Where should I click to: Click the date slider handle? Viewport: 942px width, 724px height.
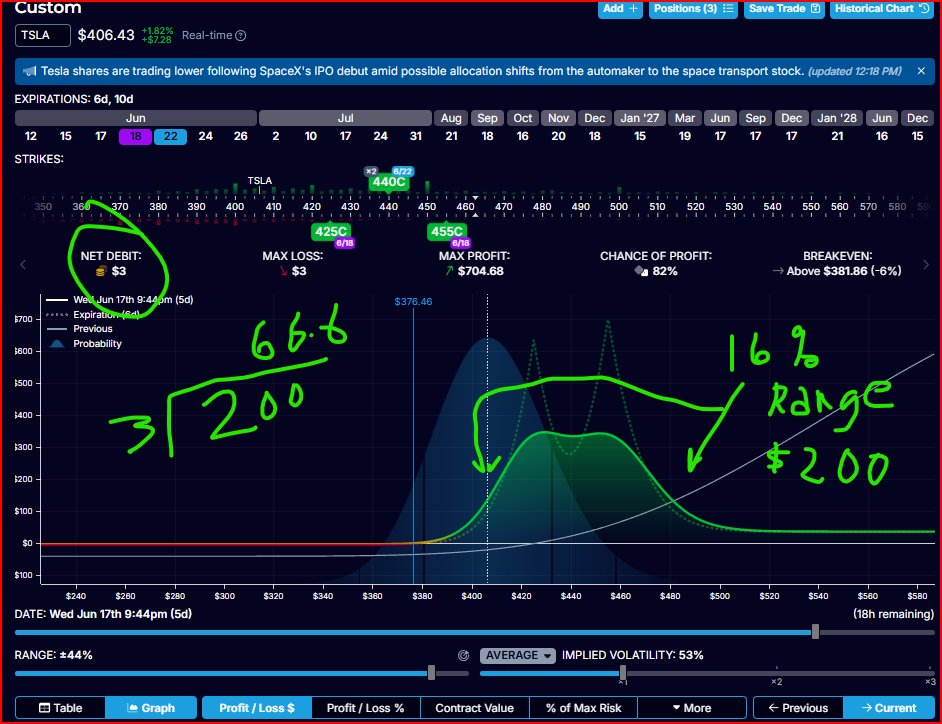[x=815, y=632]
